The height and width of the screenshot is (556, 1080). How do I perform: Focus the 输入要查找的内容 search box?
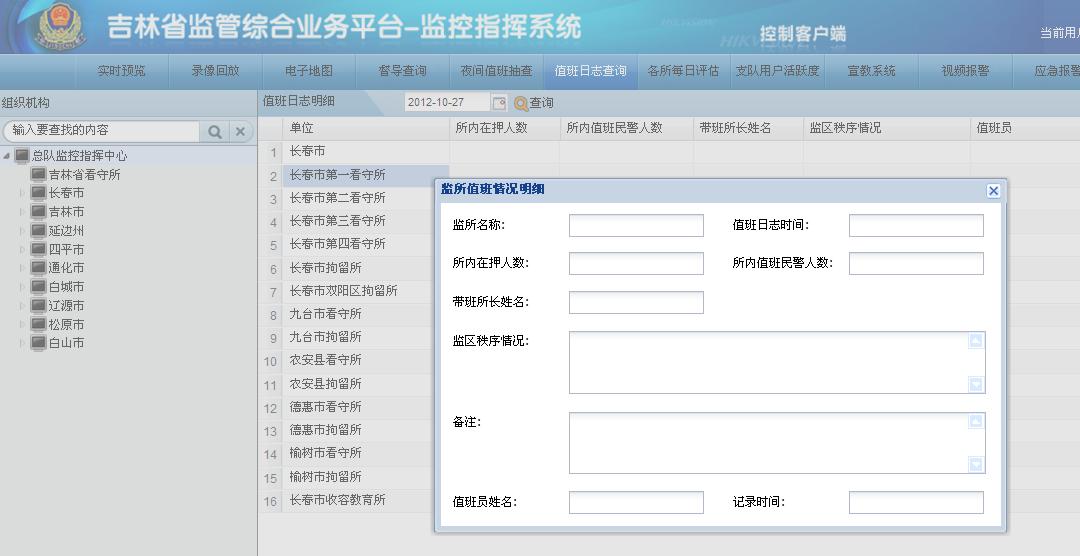pos(104,131)
